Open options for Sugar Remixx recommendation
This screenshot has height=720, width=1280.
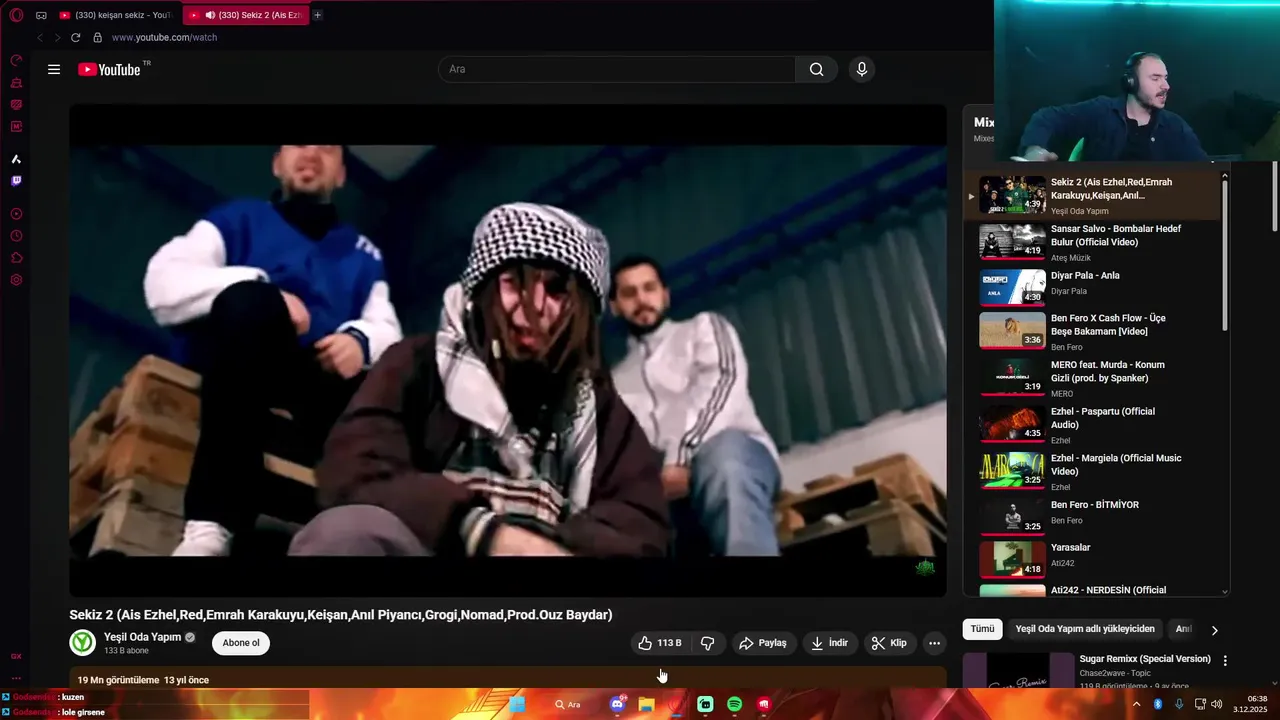coord(1225,661)
